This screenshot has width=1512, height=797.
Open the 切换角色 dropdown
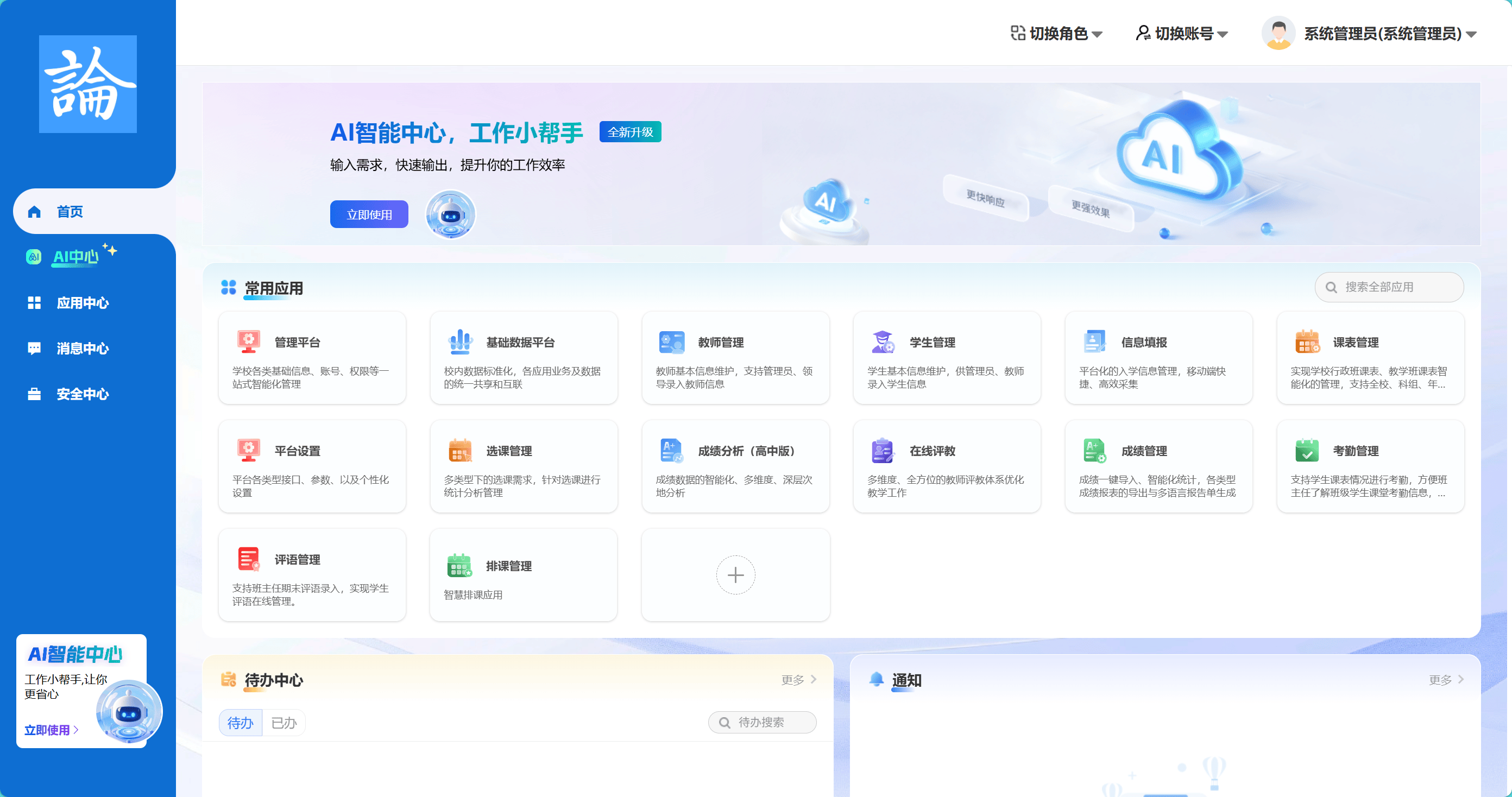coord(1056,34)
